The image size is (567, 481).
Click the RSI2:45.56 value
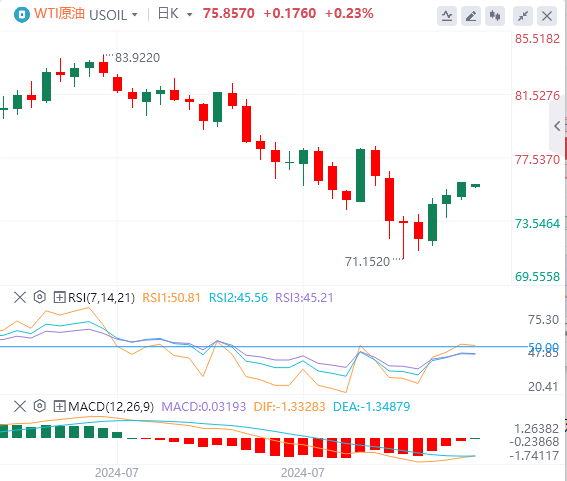238,298
